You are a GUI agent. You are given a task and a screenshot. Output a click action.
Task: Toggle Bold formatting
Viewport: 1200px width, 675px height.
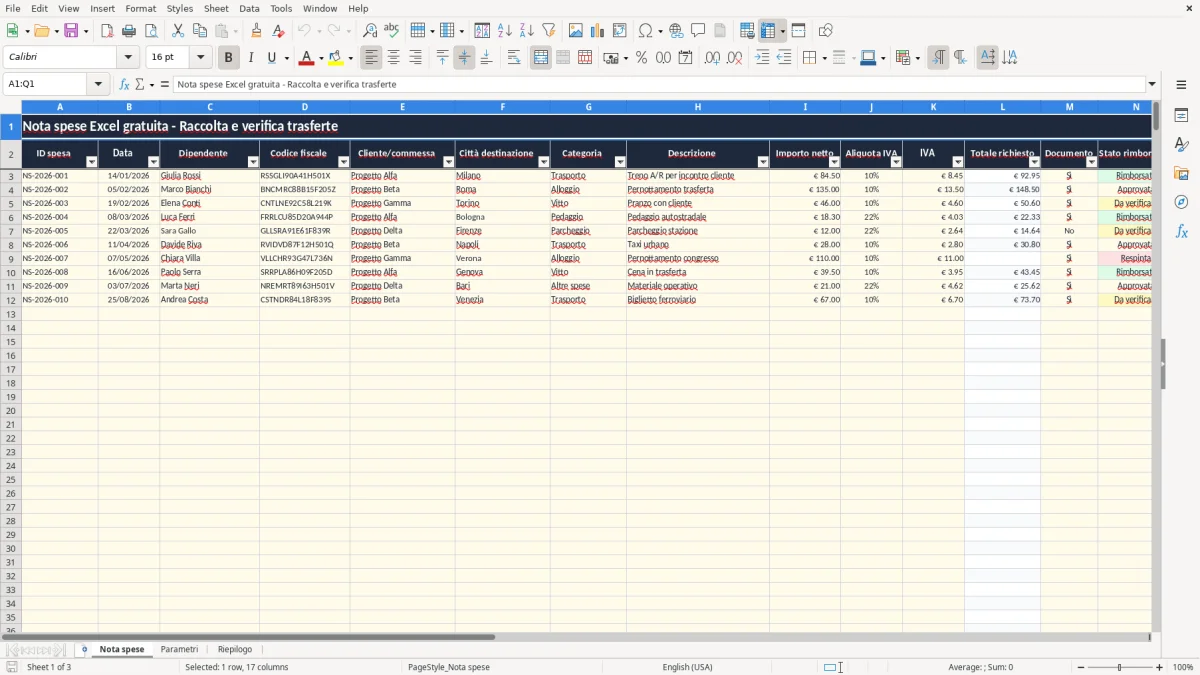coord(229,58)
